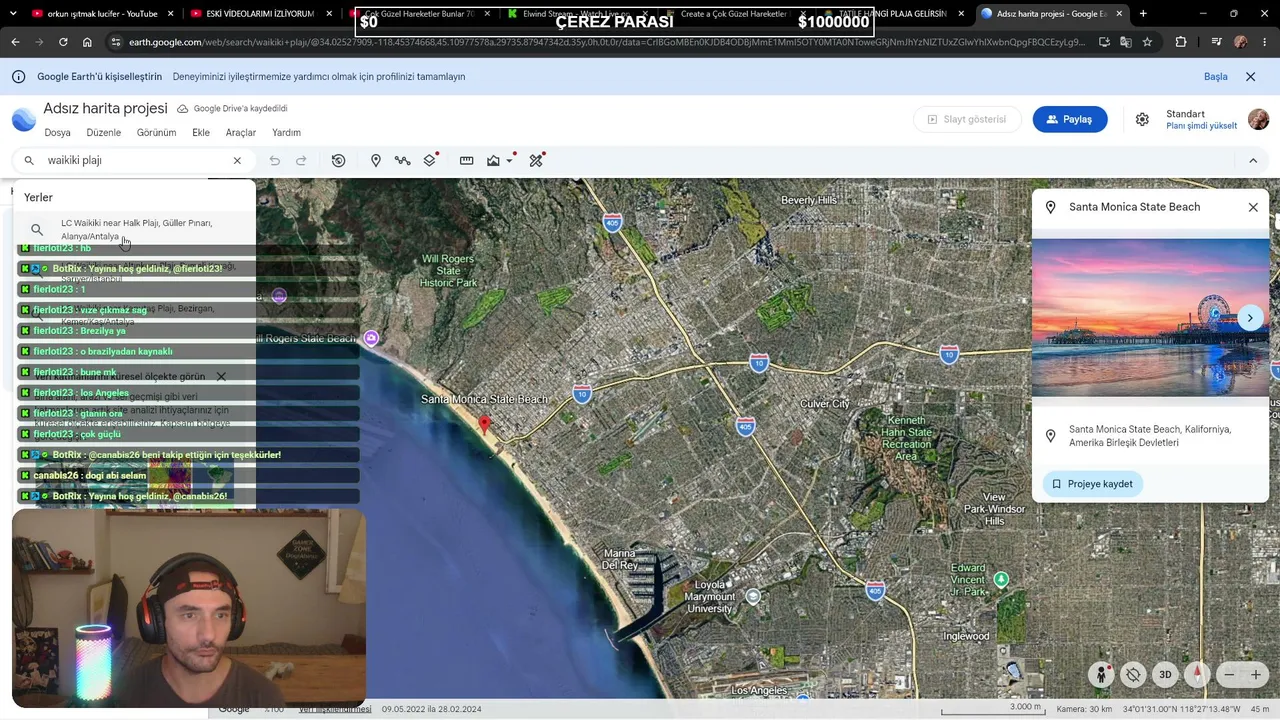The width and height of the screenshot is (1280, 720).
Task: Toggle the globe rotation control
Action: pos(1132,674)
